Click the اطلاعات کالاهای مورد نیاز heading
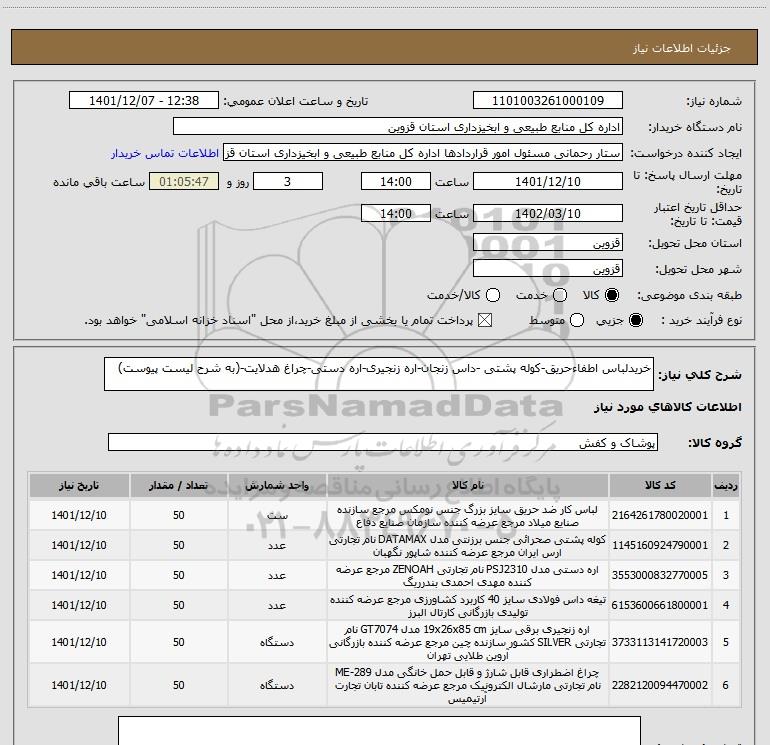The width and height of the screenshot is (770, 745). pyautogui.click(x=667, y=407)
